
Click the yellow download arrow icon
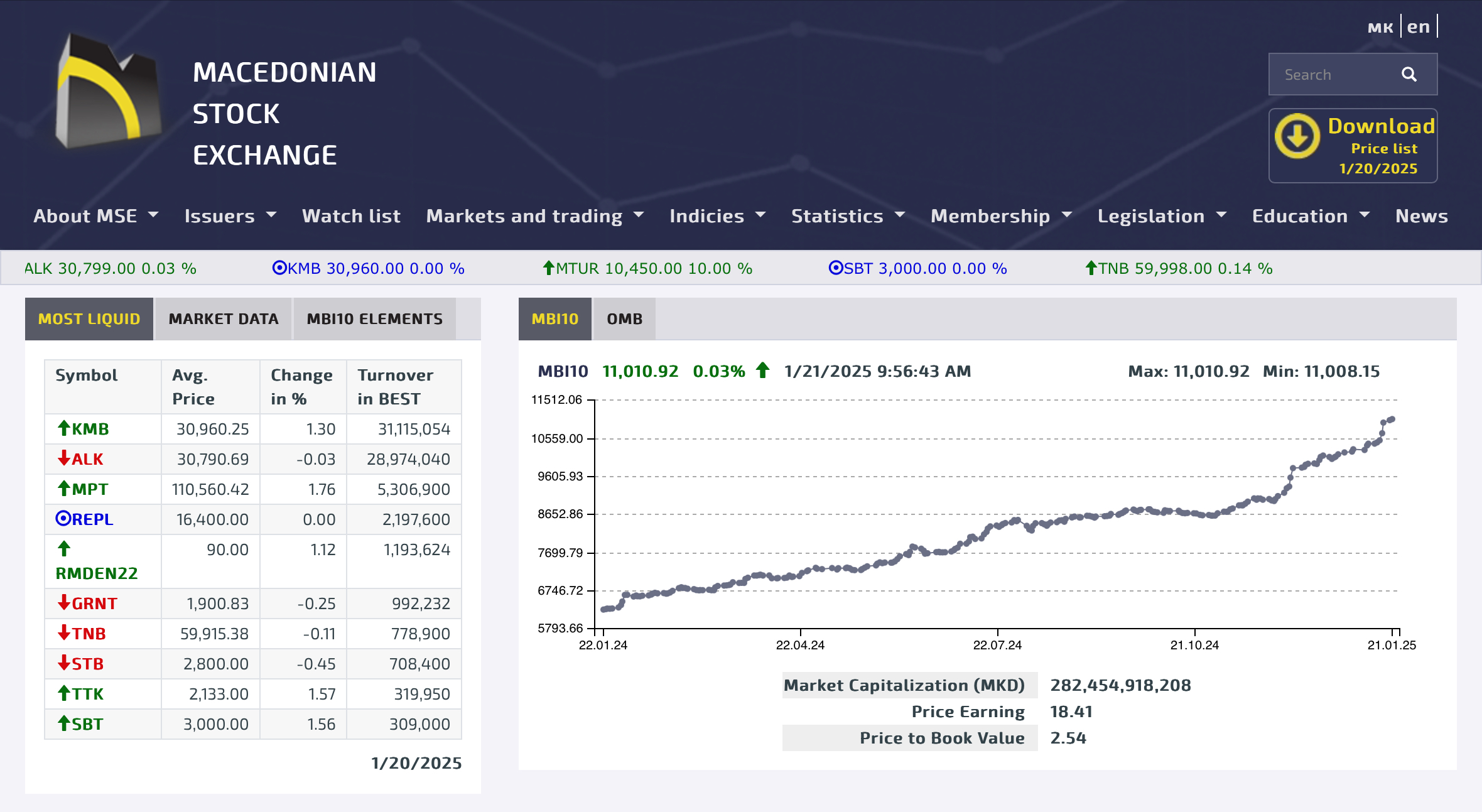click(1297, 136)
